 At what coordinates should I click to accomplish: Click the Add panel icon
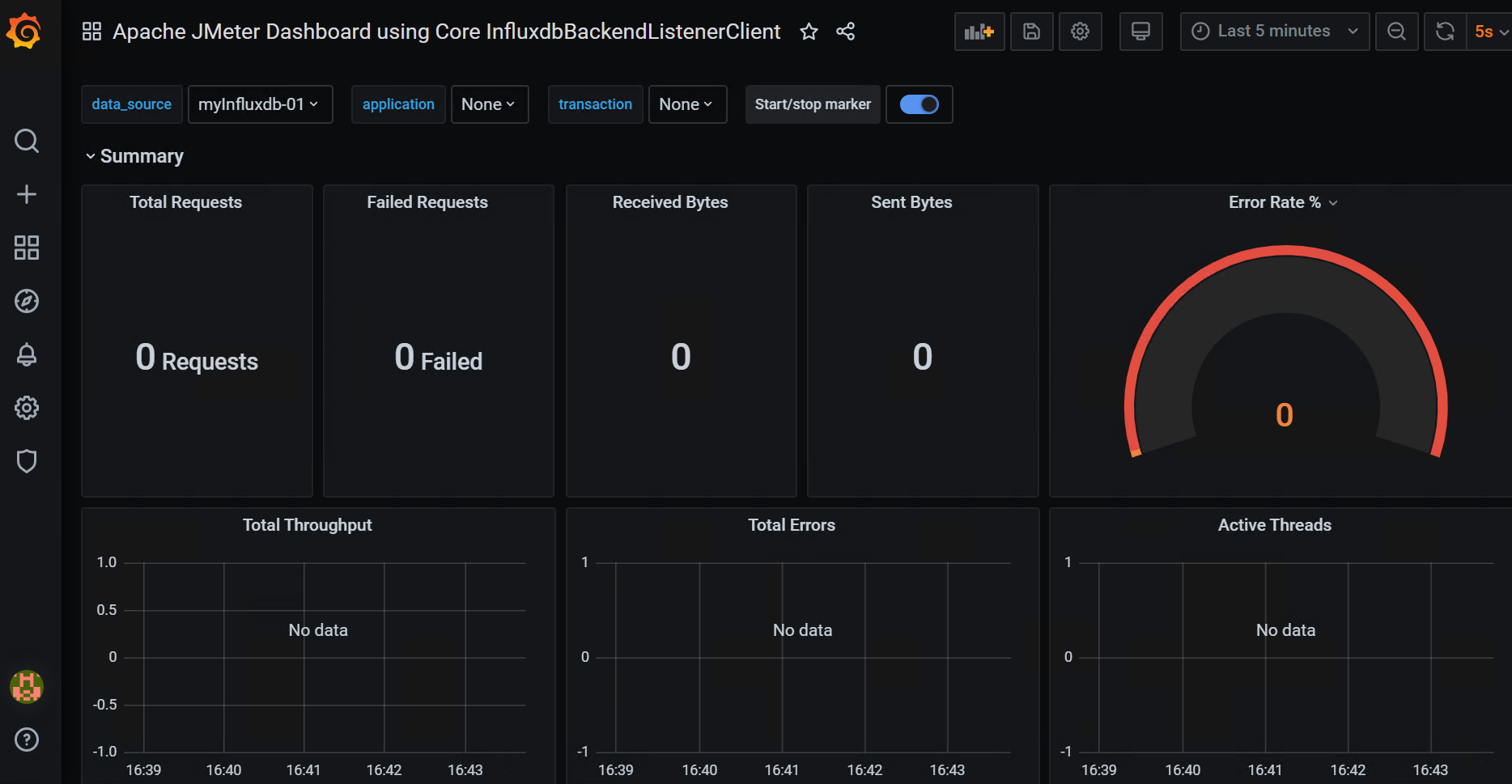click(x=979, y=32)
